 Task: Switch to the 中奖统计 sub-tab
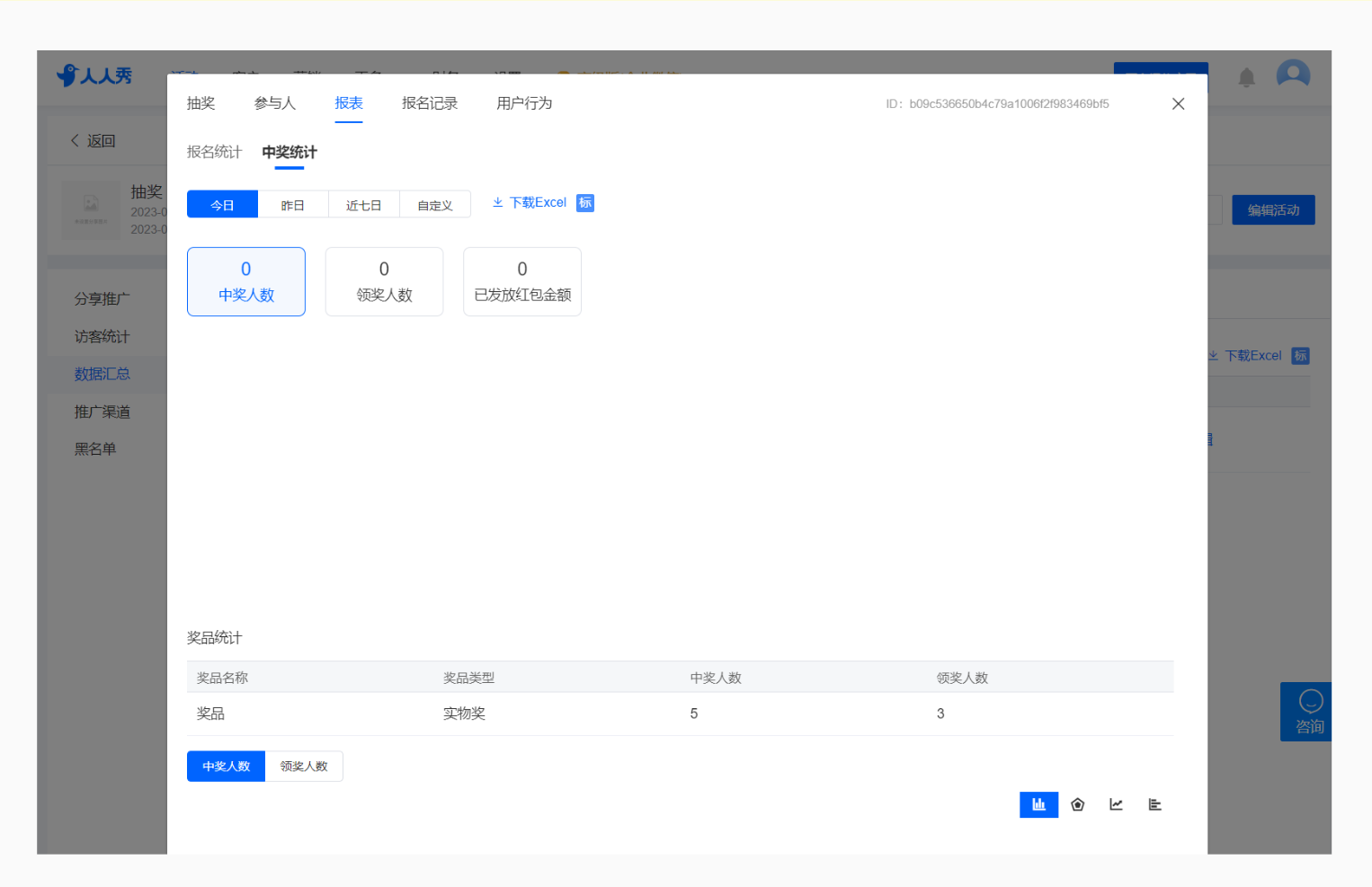point(290,152)
